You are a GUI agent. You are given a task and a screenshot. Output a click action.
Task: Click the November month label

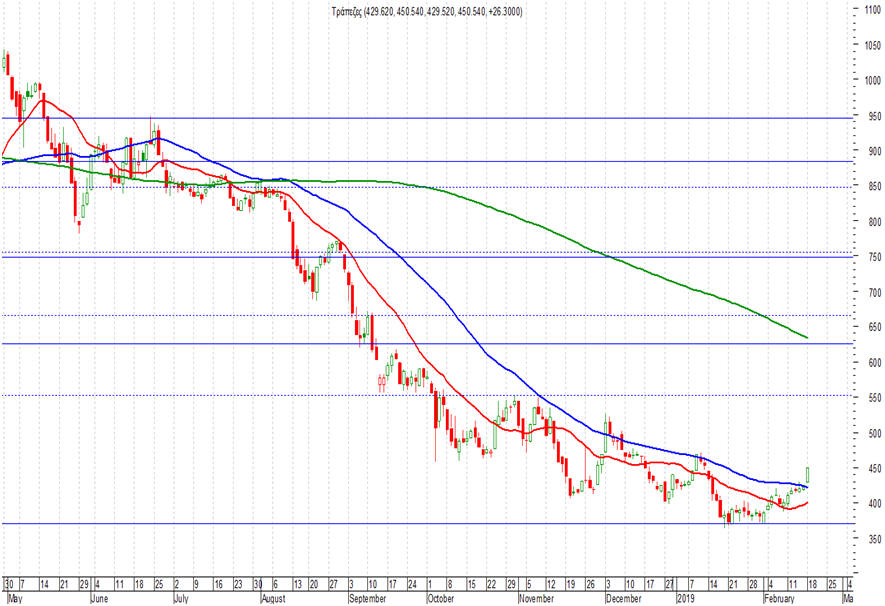[537, 598]
